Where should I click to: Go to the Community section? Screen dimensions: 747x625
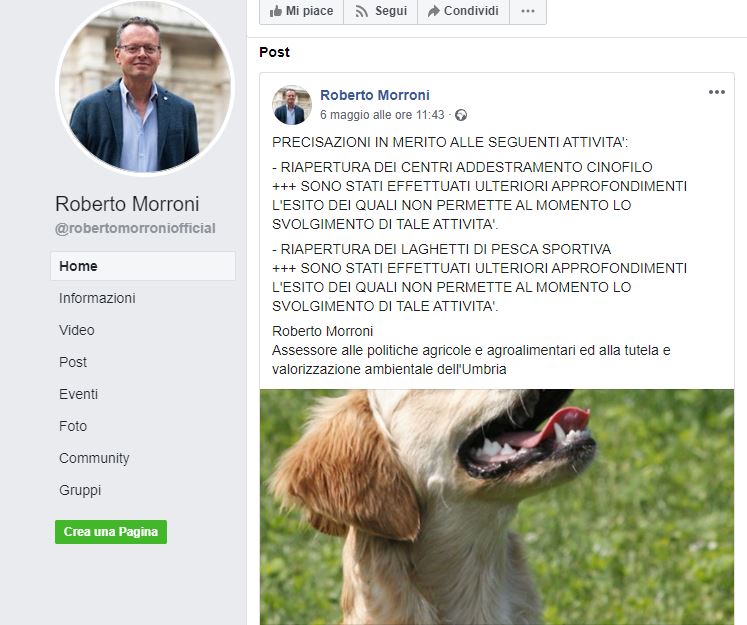94,458
